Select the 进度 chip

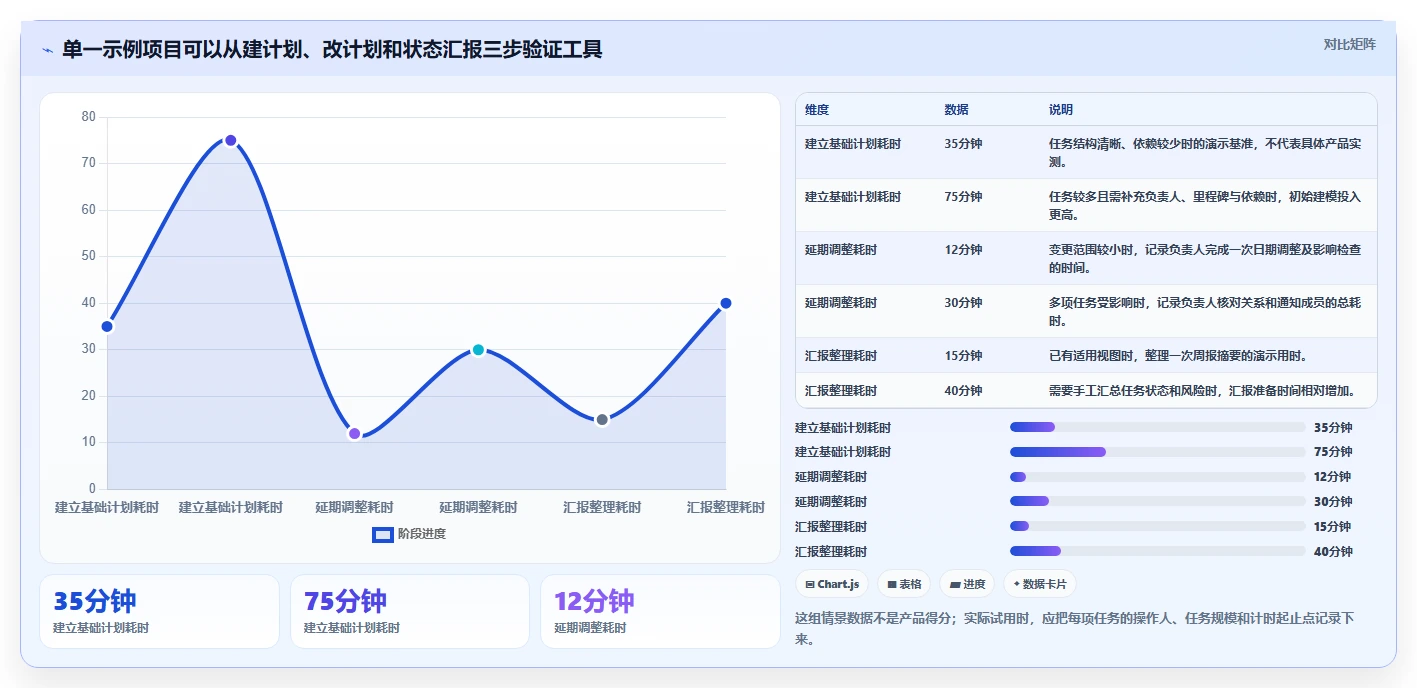pos(967,584)
